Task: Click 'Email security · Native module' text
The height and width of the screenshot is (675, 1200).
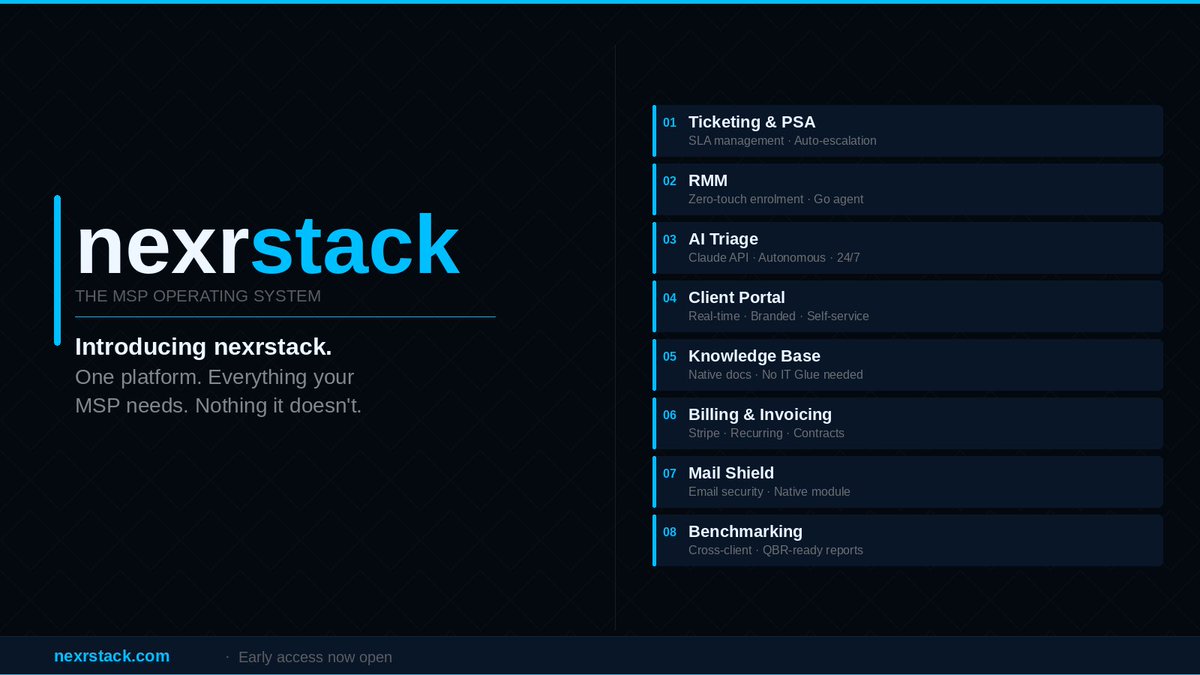Action: 769,492
